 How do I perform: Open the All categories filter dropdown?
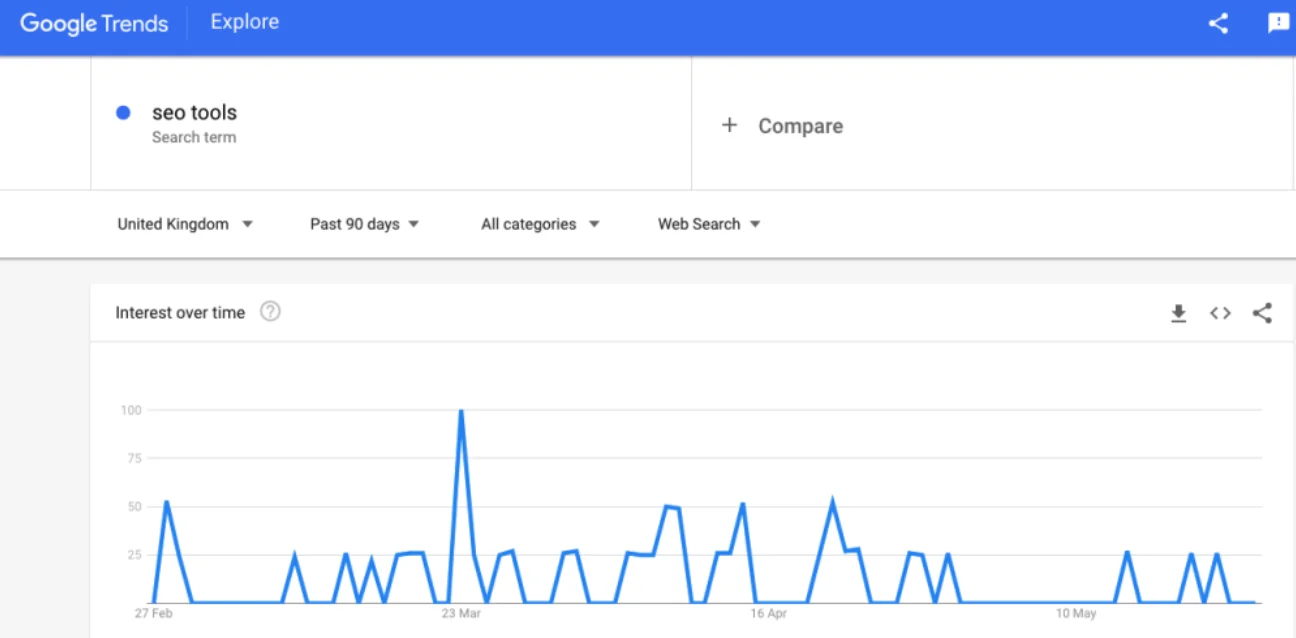point(539,224)
